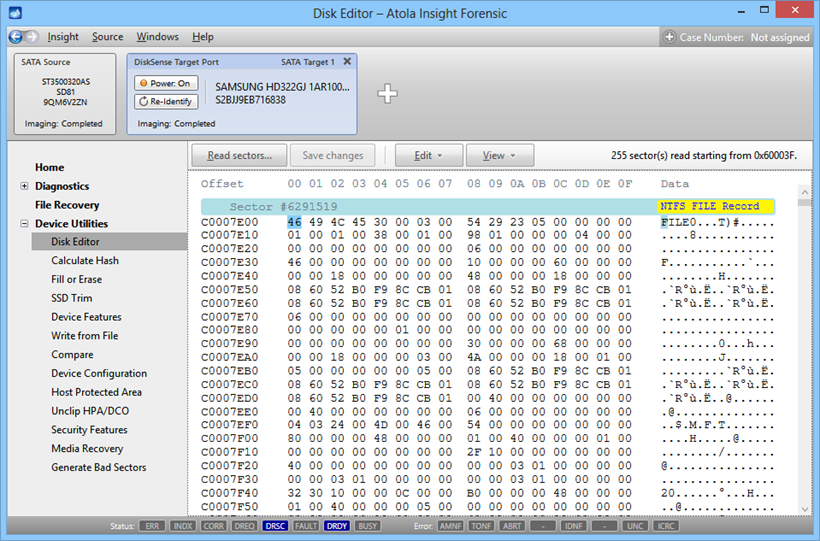Screen dimensions: 820x541
Task: Click the highlighted F in FILE0 data column
Action: (664, 222)
